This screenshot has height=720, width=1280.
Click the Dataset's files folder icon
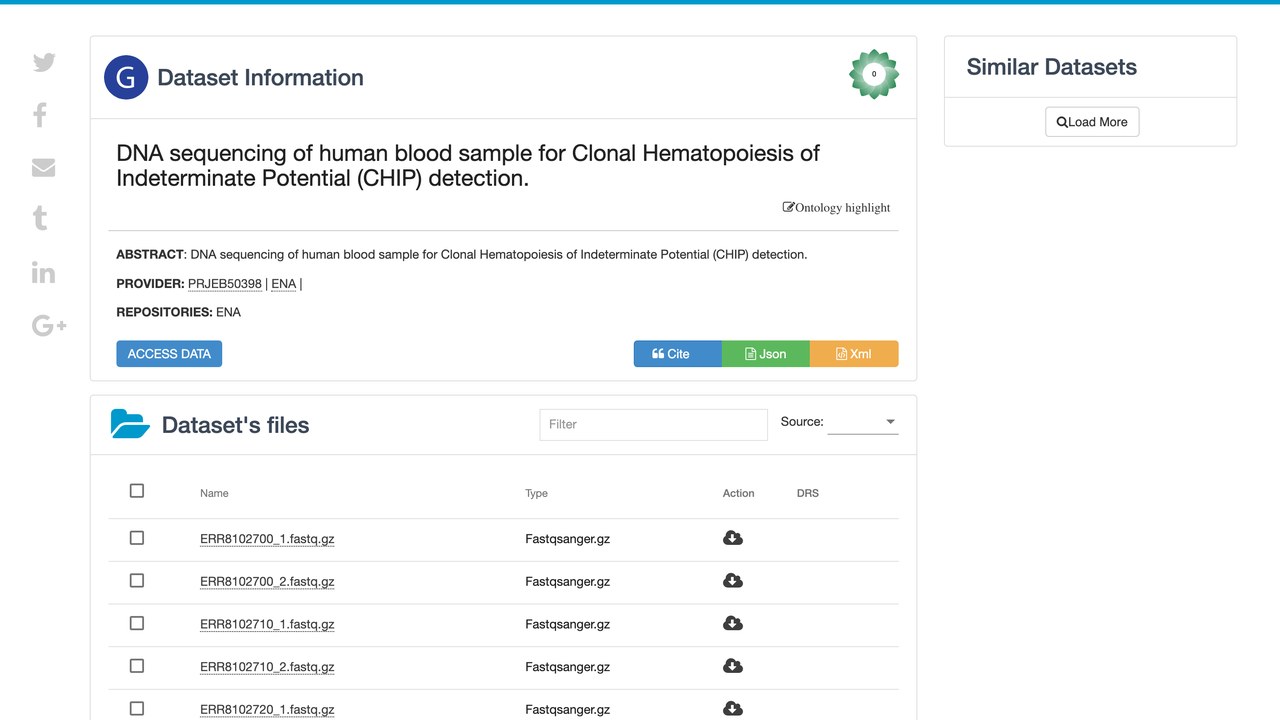[130, 424]
